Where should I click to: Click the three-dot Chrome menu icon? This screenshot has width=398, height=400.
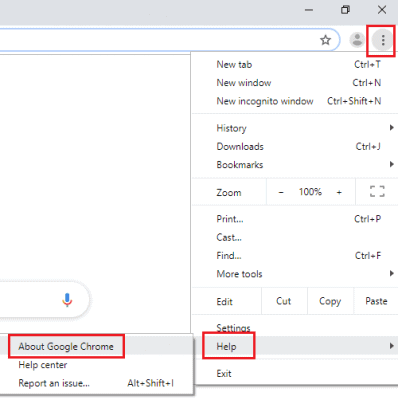pyautogui.click(x=383, y=40)
